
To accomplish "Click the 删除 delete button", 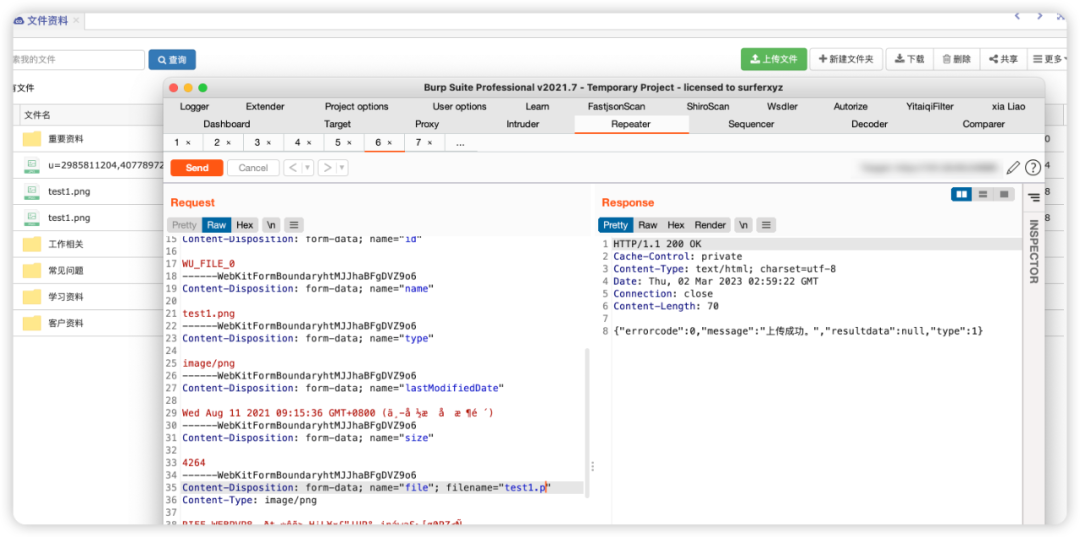I will [x=956, y=59].
